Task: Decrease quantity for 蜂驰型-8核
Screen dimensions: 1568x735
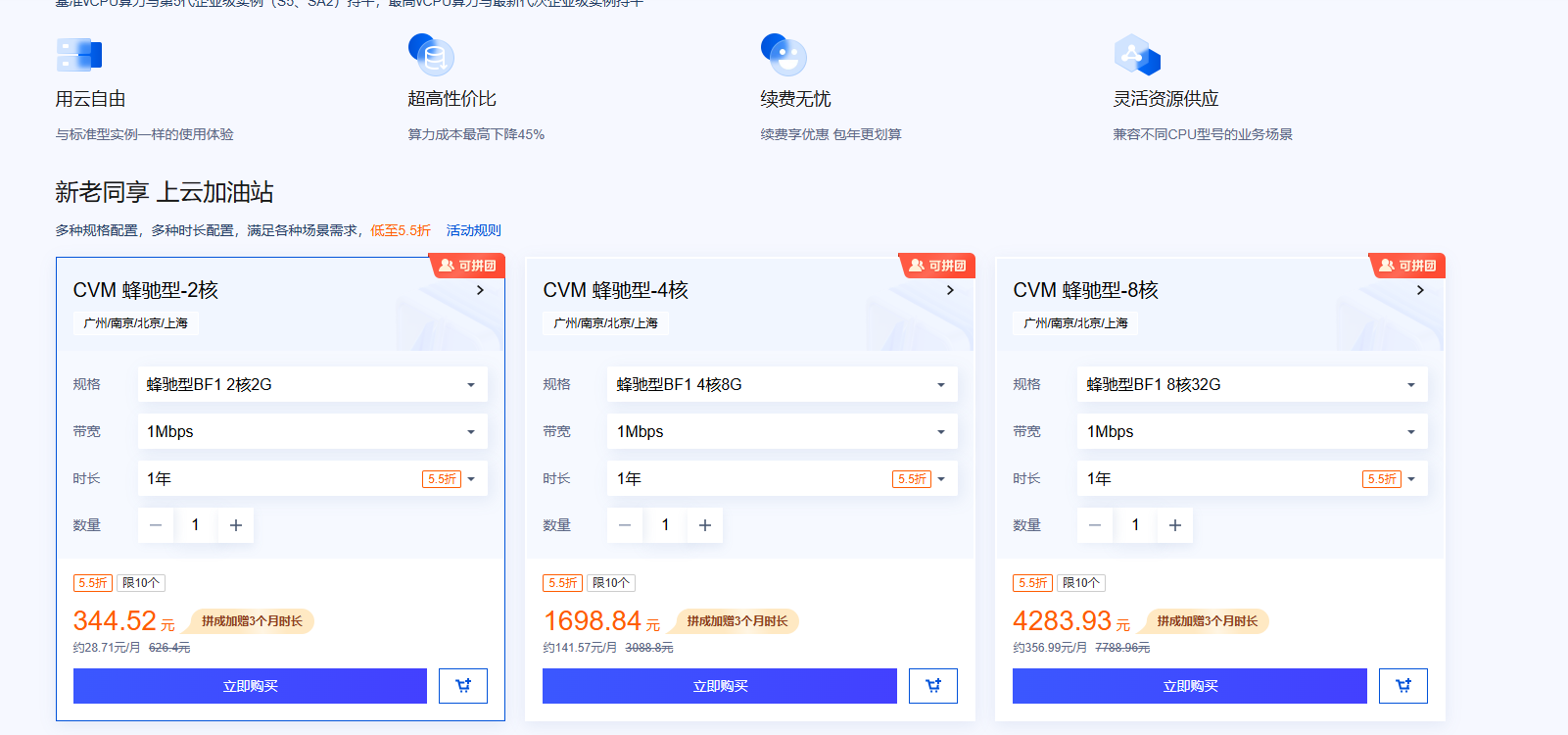Action: 1095,525
